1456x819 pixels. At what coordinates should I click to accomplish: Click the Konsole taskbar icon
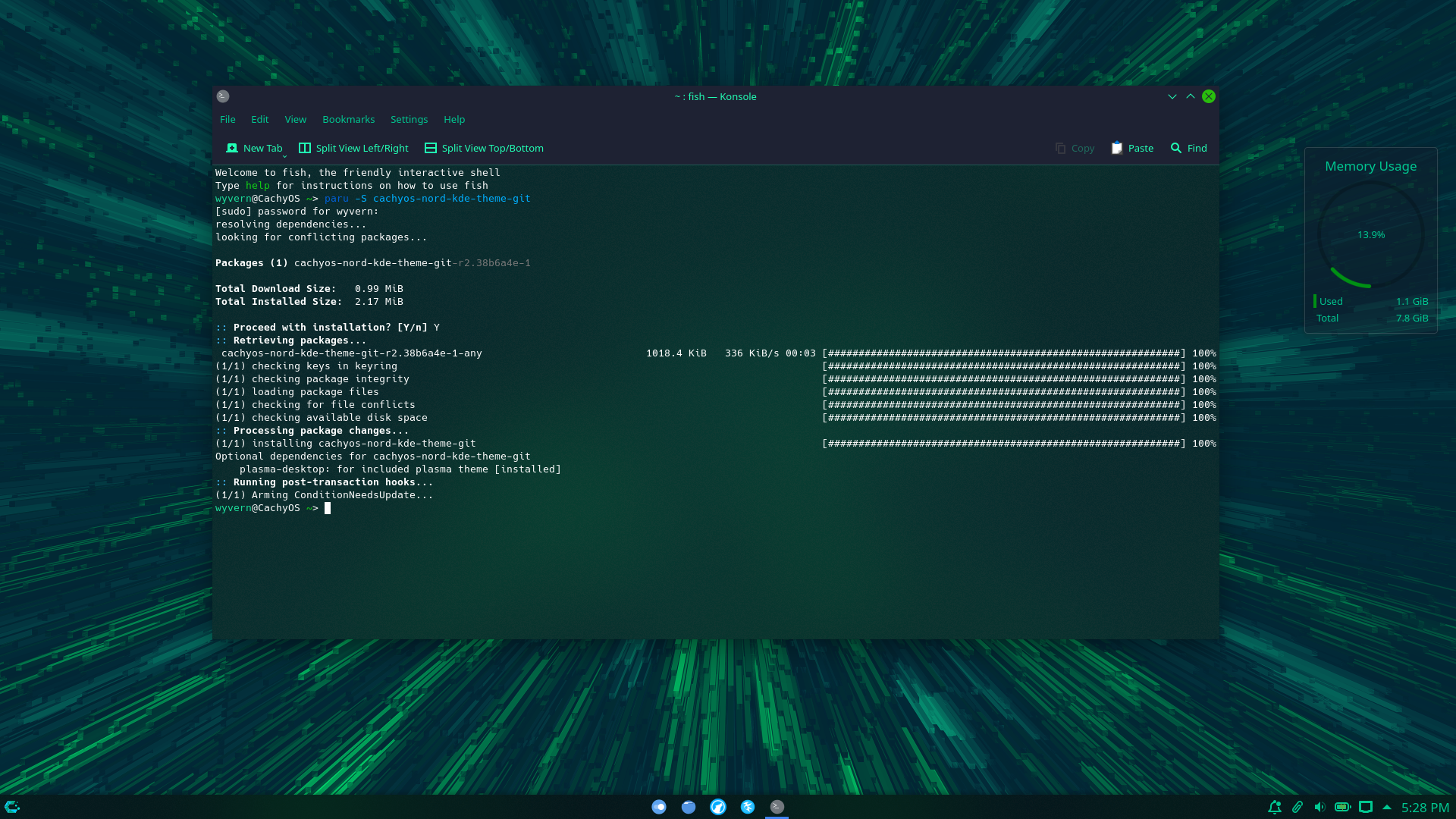point(776,806)
